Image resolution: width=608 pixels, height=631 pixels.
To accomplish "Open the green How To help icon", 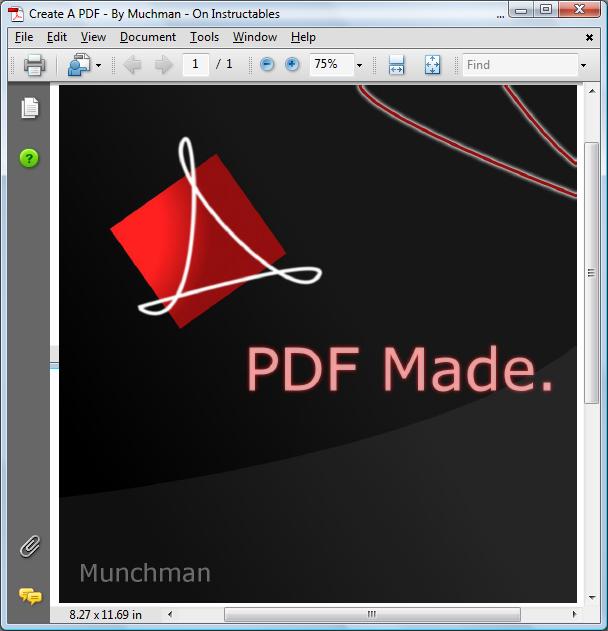I will coord(29,158).
